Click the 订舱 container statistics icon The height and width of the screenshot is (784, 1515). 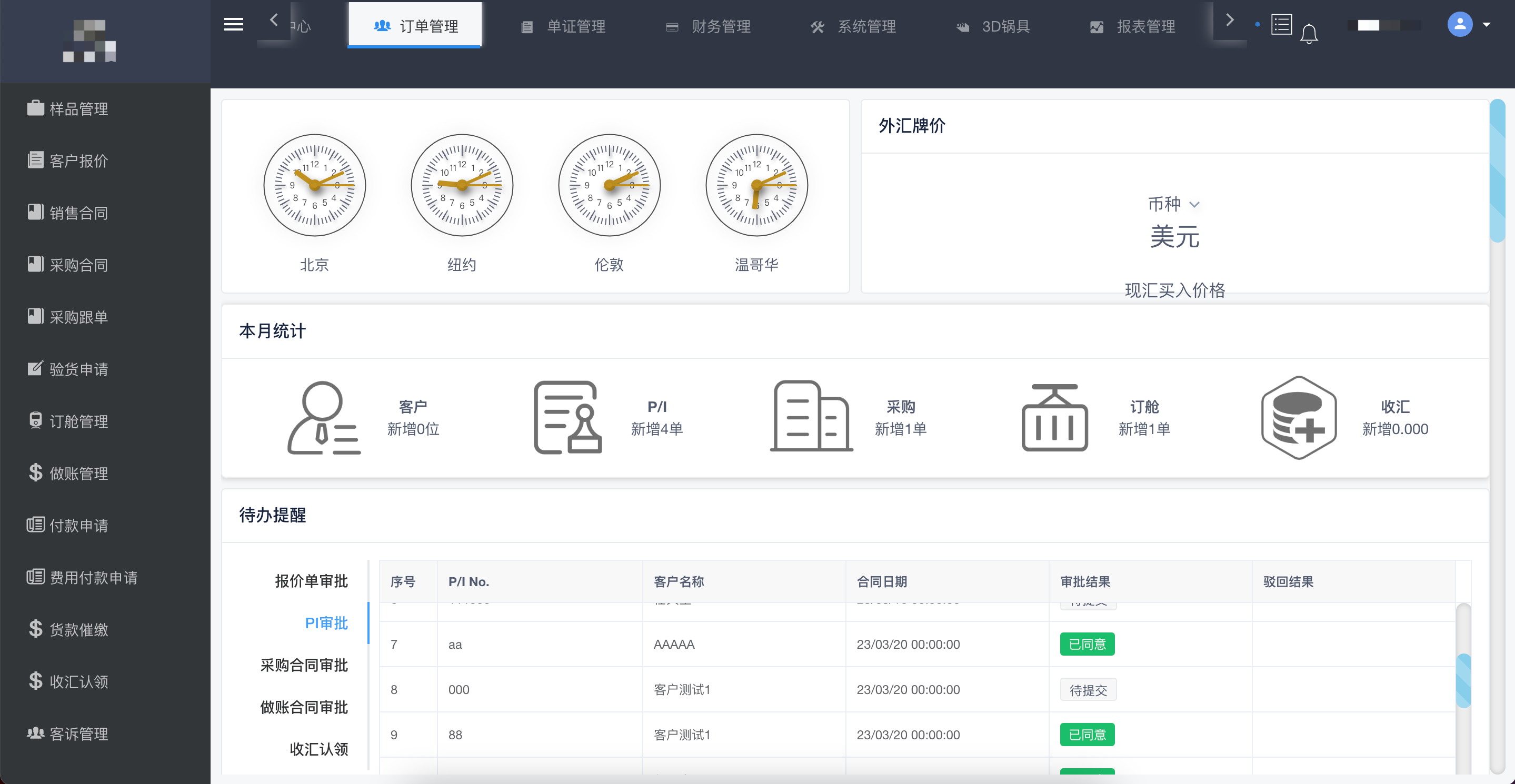click(1054, 418)
